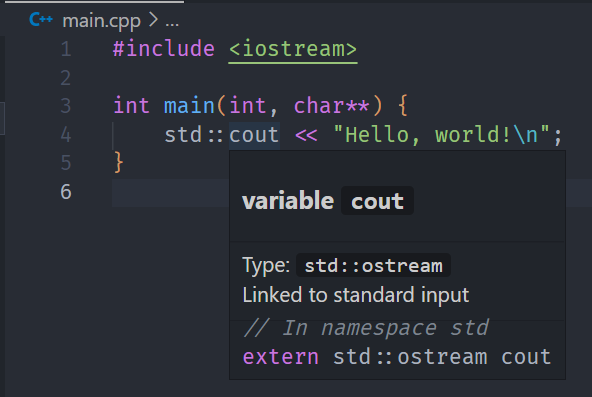Click std::ostream in the extern declaration
The width and height of the screenshot is (592, 397).
click(x=410, y=357)
